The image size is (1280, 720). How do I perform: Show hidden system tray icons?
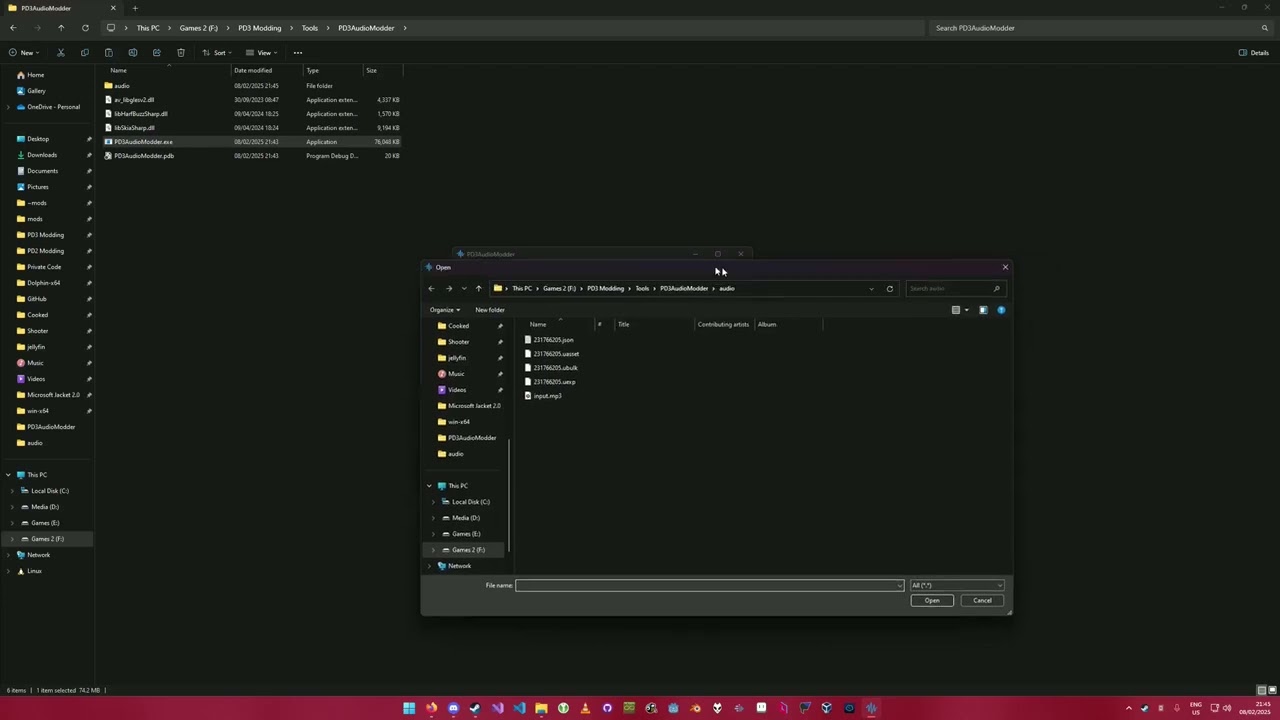pyautogui.click(x=1129, y=708)
